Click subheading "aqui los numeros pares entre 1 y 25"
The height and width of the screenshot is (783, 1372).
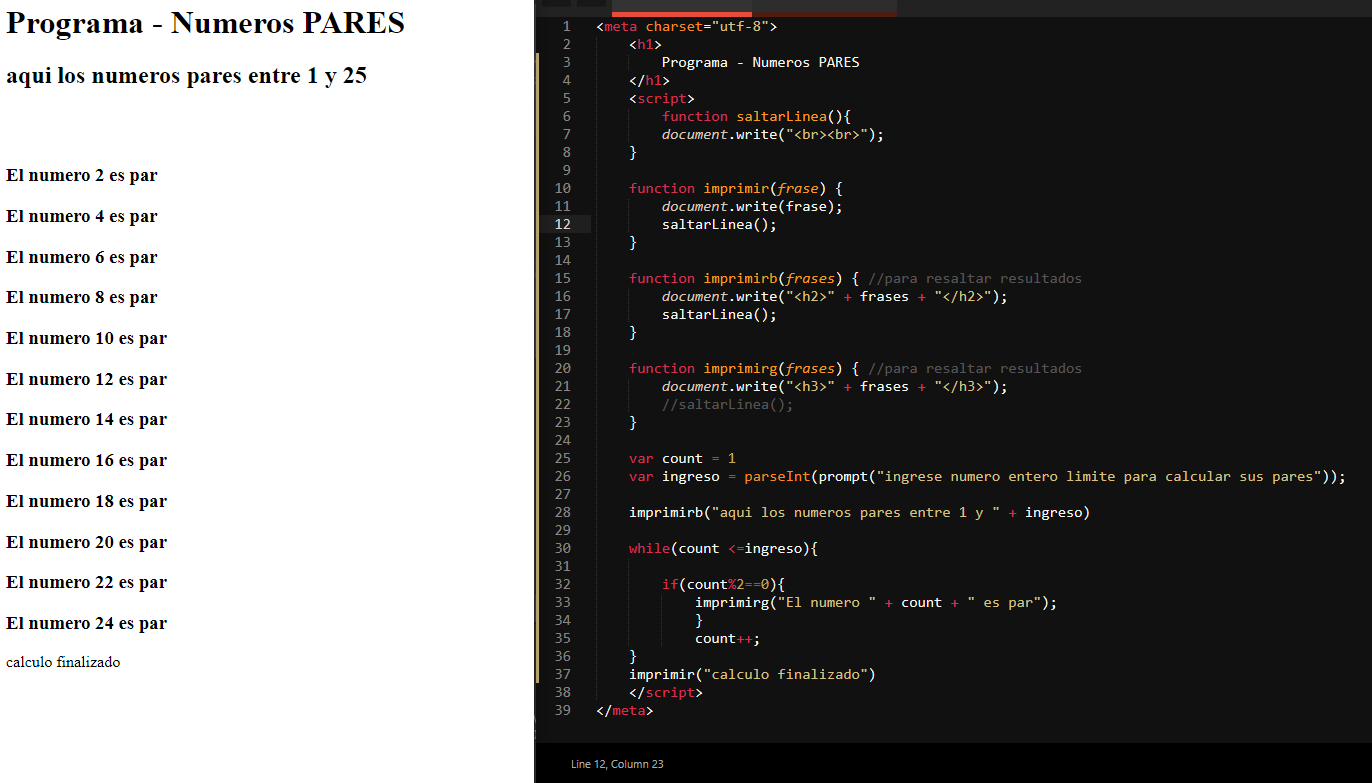tap(186, 76)
